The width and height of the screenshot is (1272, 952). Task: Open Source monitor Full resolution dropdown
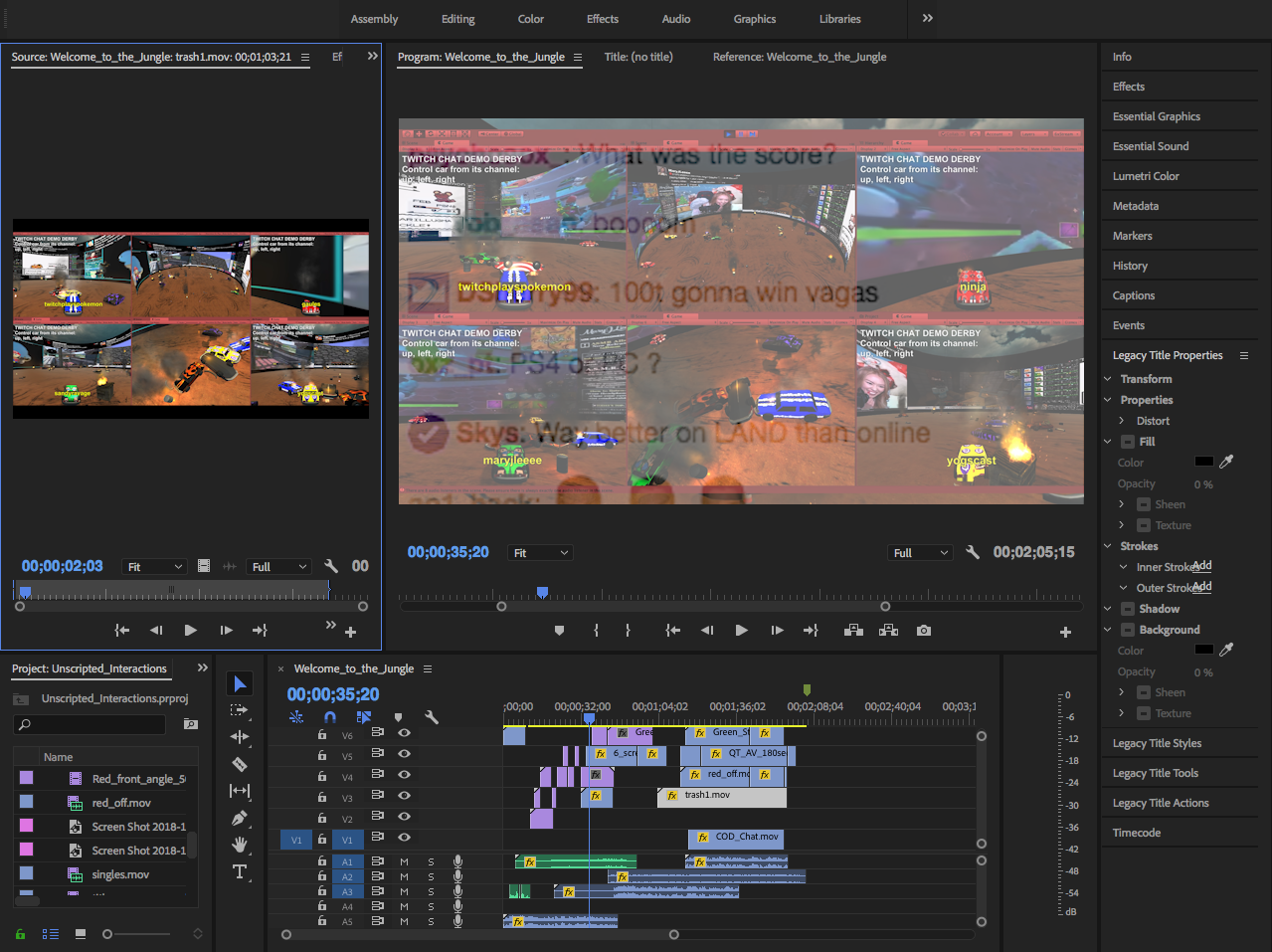[x=278, y=566]
